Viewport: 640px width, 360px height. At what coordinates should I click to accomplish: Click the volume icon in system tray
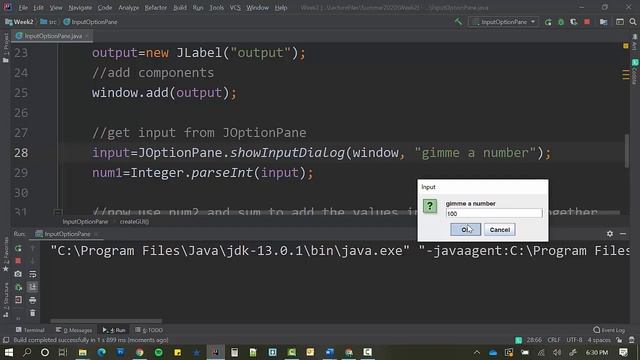(x=557, y=352)
